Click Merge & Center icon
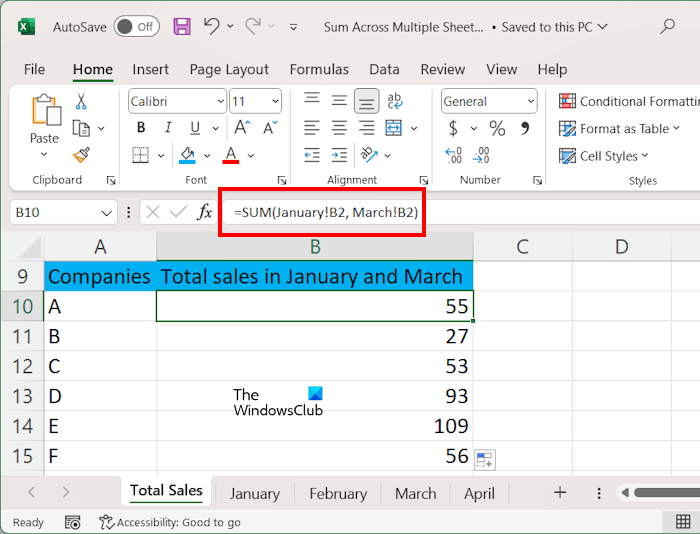 tap(394, 128)
